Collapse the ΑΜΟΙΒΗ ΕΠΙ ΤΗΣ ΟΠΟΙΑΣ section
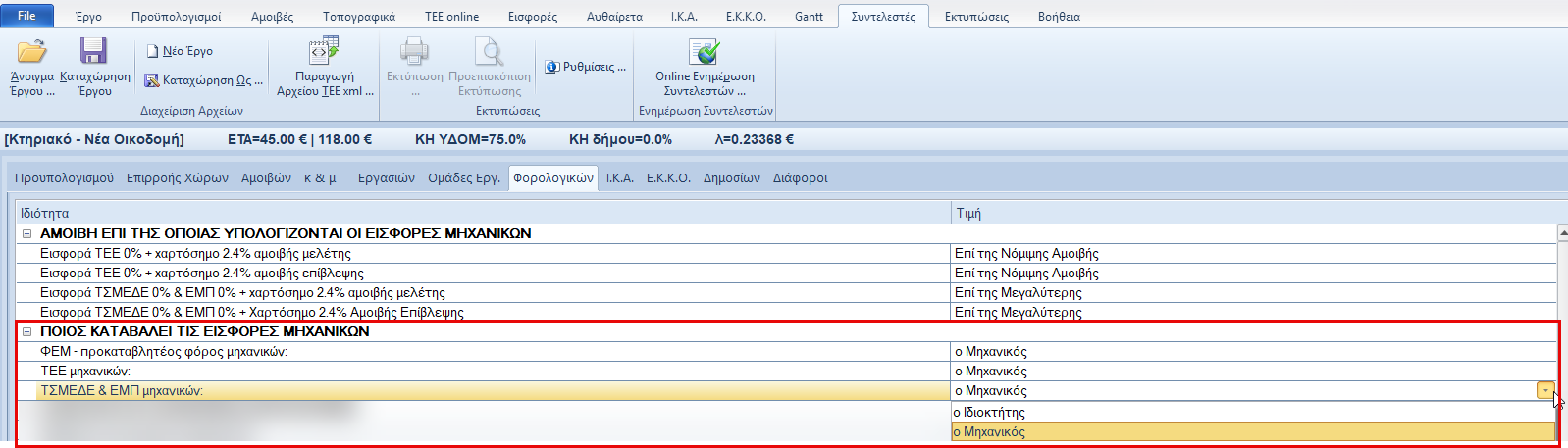1568x448 pixels. click(27, 234)
